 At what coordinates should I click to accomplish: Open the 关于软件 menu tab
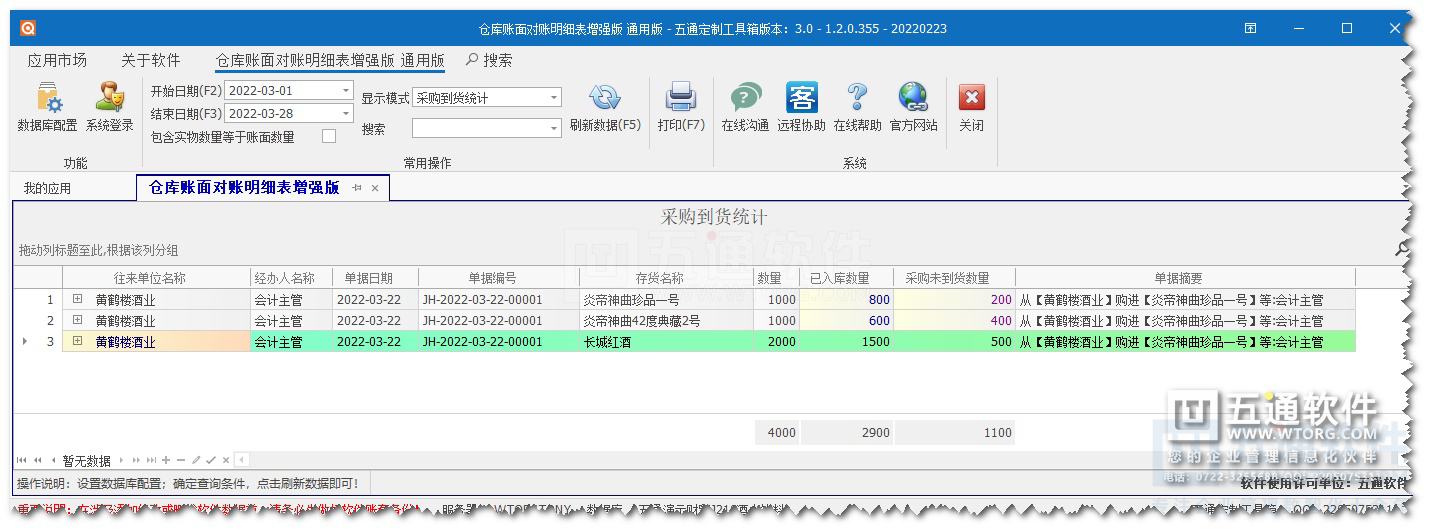[x=150, y=60]
